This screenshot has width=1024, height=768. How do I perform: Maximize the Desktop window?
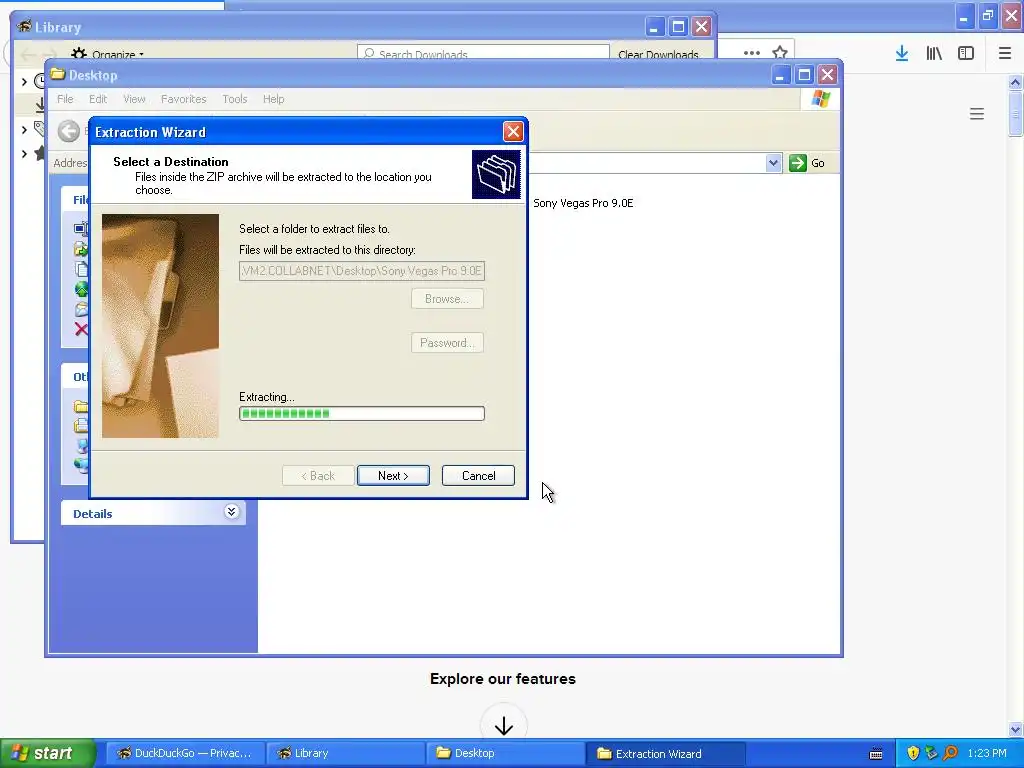coord(804,74)
